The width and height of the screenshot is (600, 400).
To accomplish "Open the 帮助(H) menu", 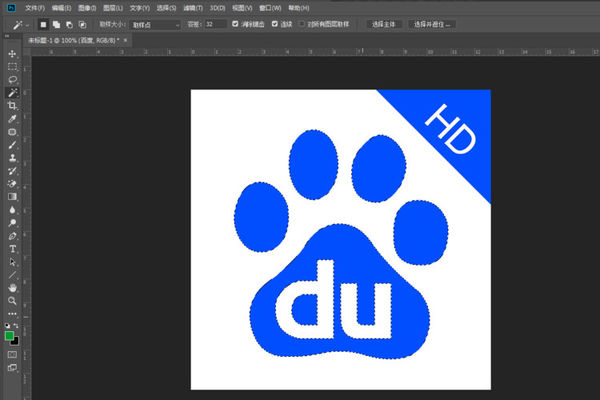I will (x=298, y=8).
